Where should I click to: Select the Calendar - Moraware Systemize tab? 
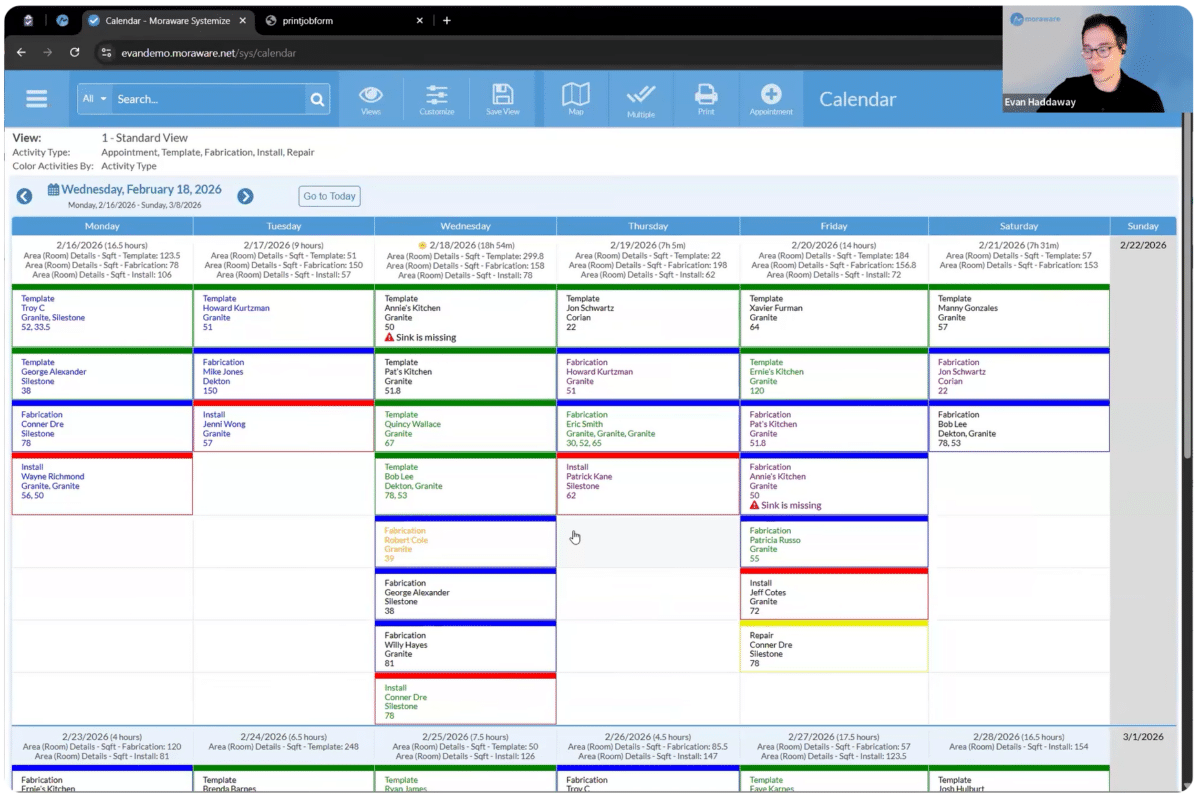pyautogui.click(x=165, y=20)
